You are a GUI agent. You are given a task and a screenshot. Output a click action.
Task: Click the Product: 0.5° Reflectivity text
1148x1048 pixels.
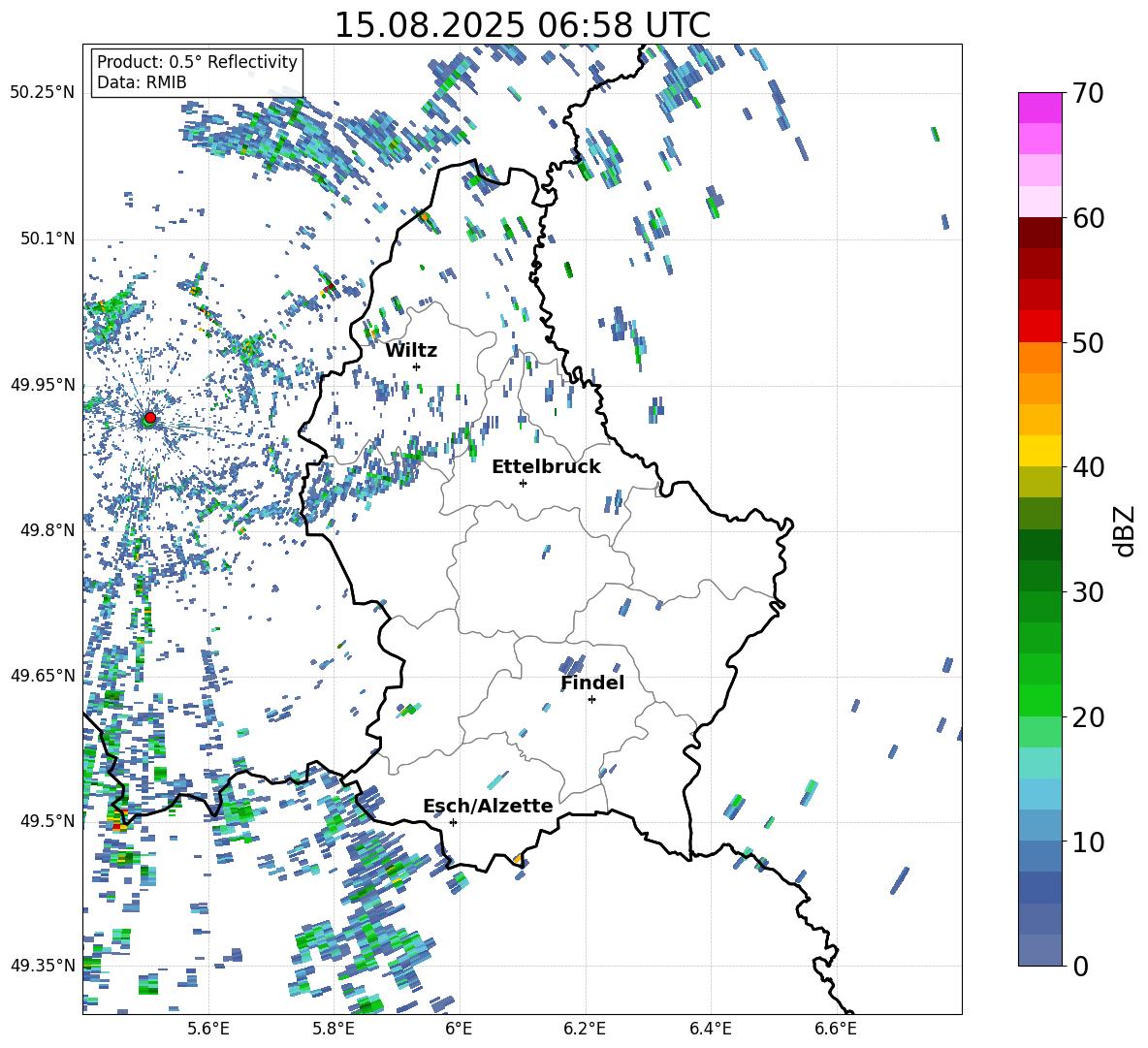click(197, 61)
